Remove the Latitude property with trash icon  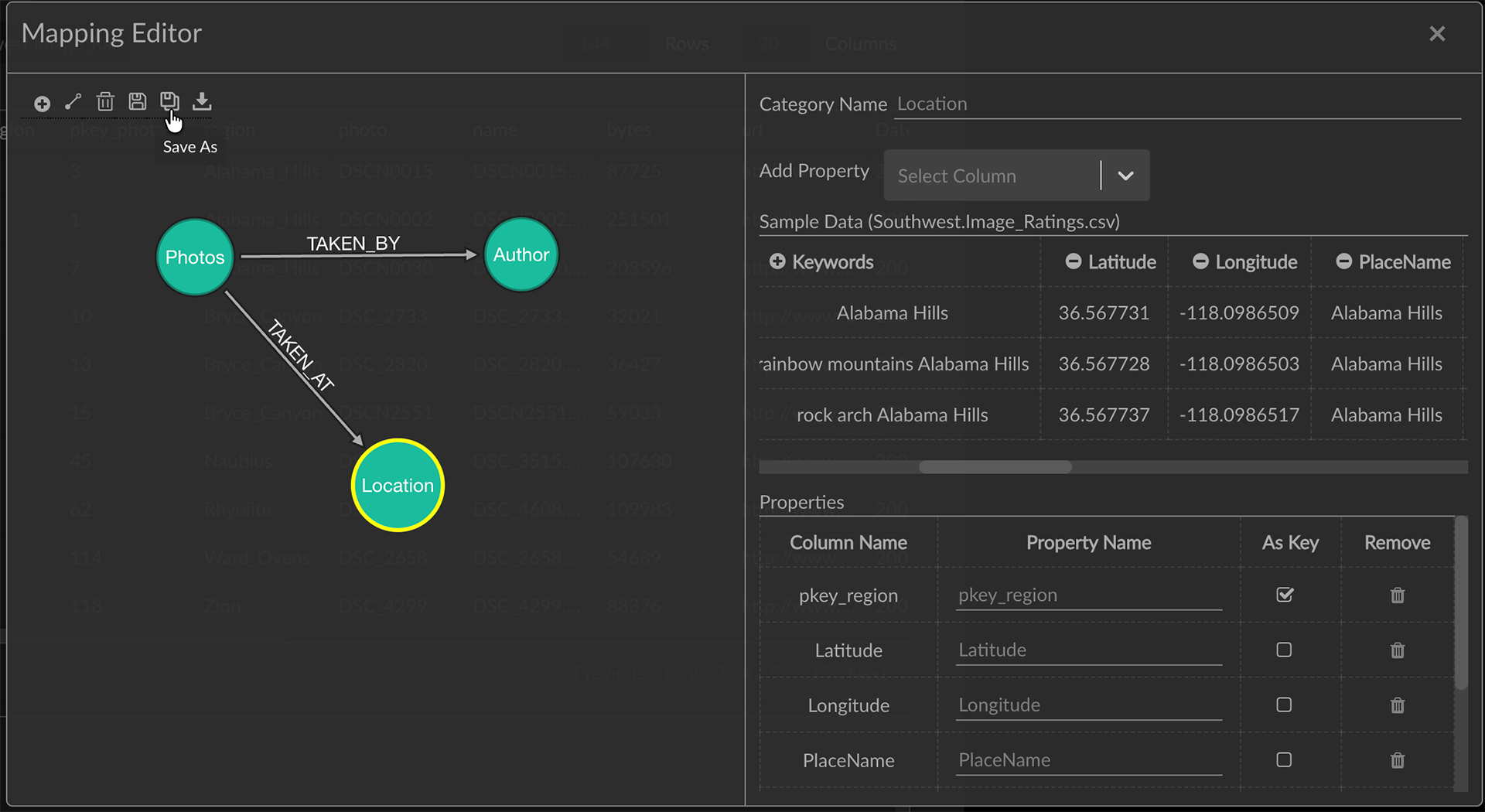(1397, 650)
